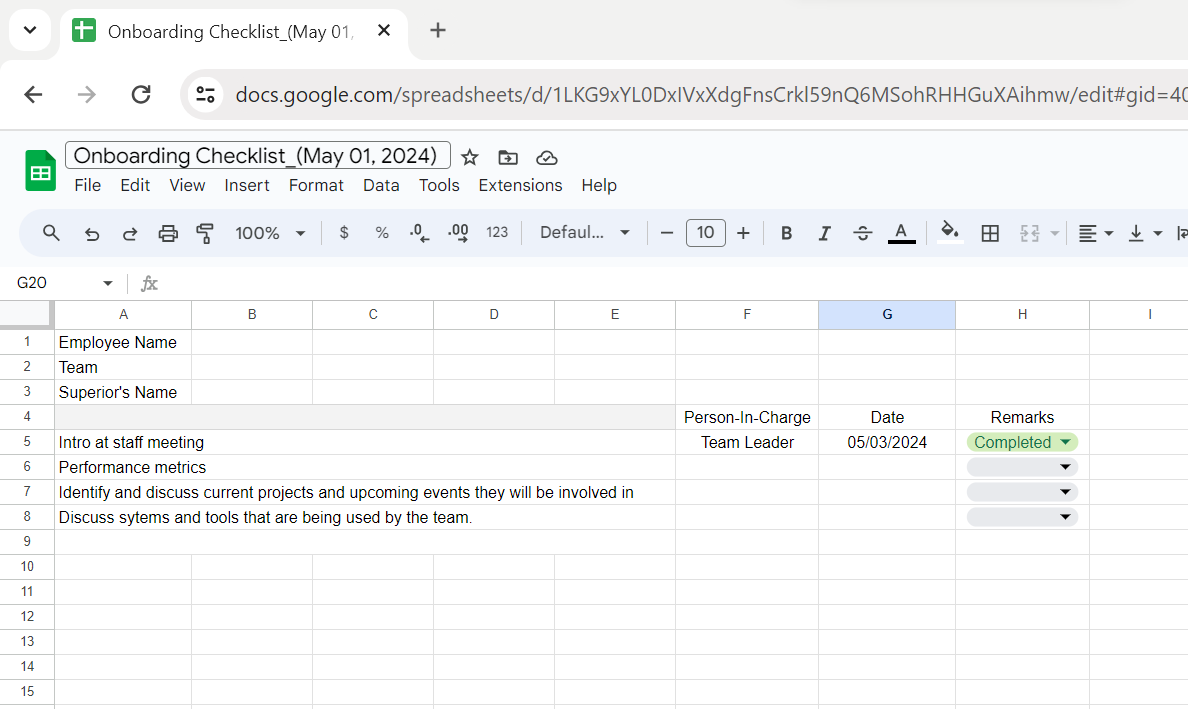This screenshot has height=709, width=1188.
Task: Open horizontal align options
Action: click(1095, 233)
